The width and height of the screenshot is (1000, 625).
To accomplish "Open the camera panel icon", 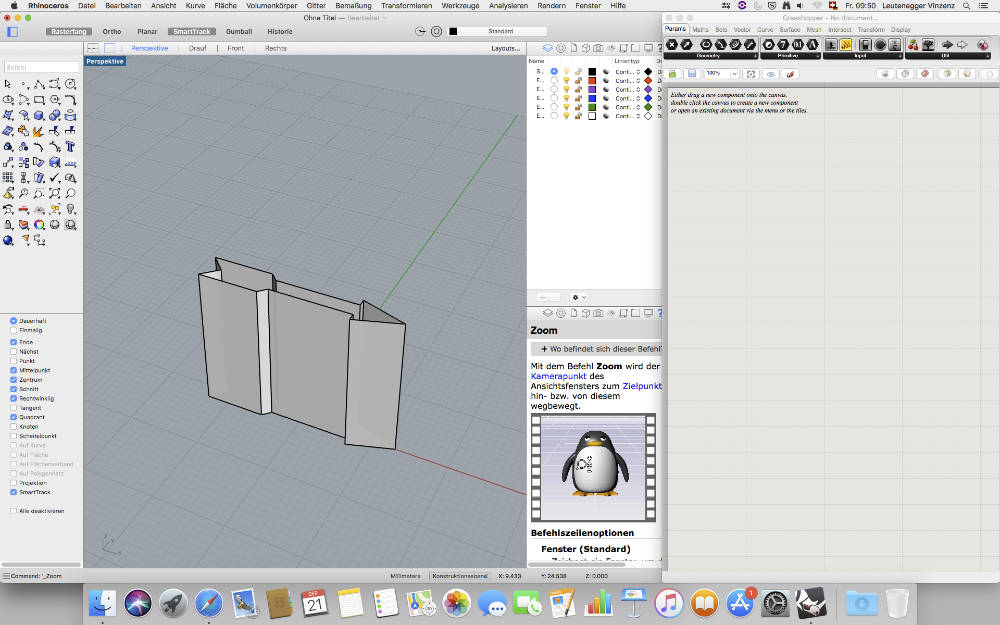I will pyautogui.click(x=598, y=48).
